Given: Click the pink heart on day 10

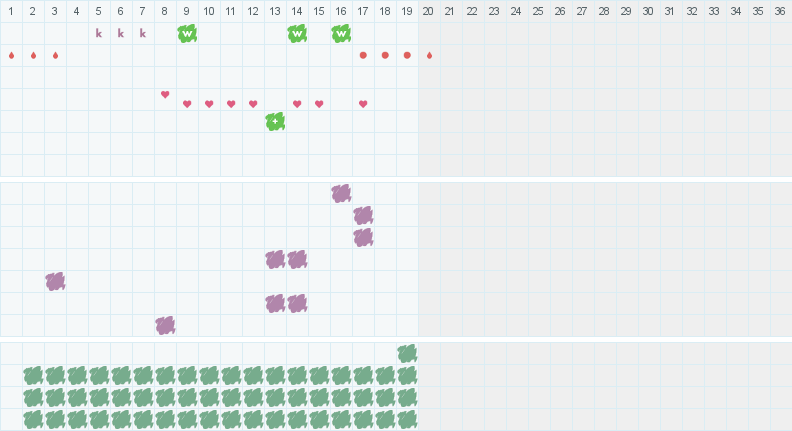Looking at the screenshot, I should 209,104.
